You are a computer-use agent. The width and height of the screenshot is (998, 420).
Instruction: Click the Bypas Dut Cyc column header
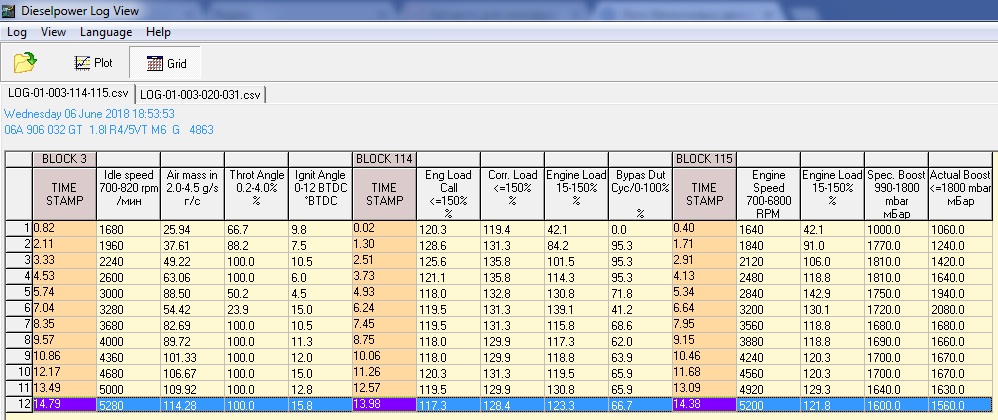640,193
